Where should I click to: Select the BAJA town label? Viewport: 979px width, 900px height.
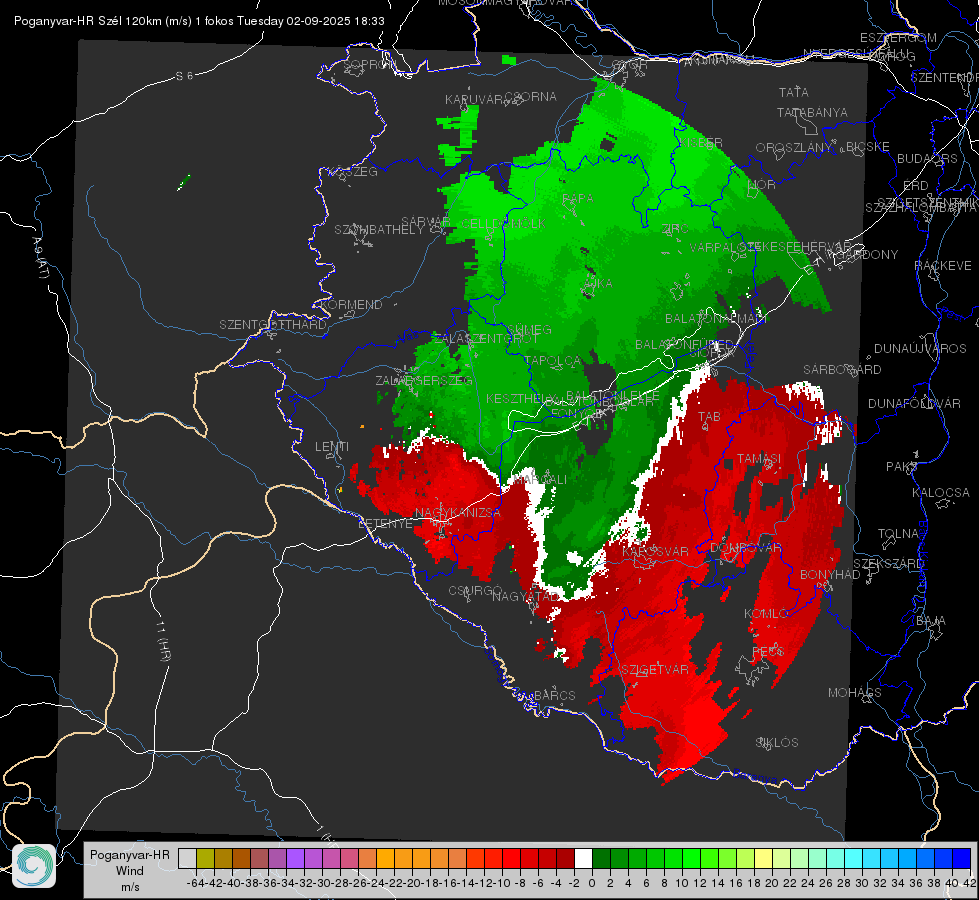click(931, 621)
